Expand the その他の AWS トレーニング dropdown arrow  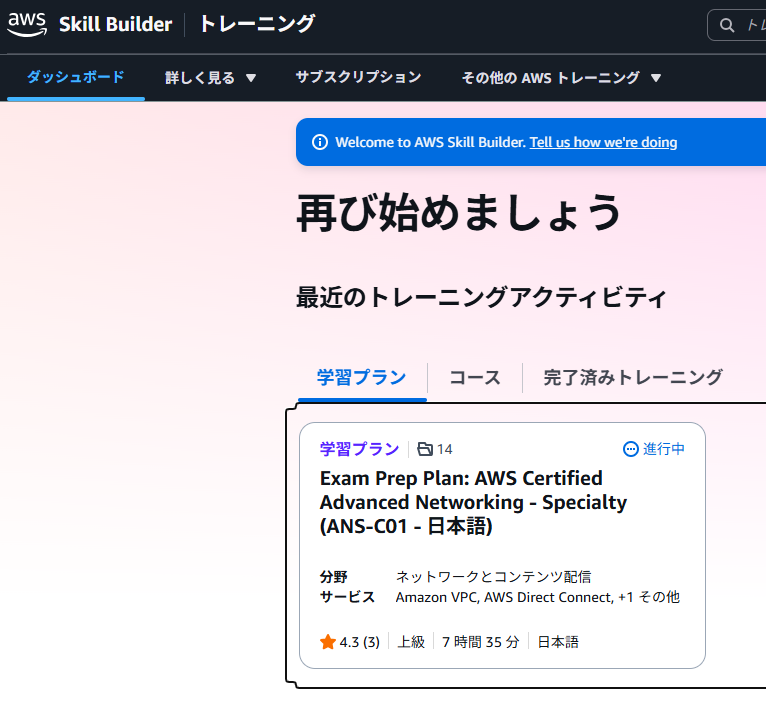pos(656,78)
